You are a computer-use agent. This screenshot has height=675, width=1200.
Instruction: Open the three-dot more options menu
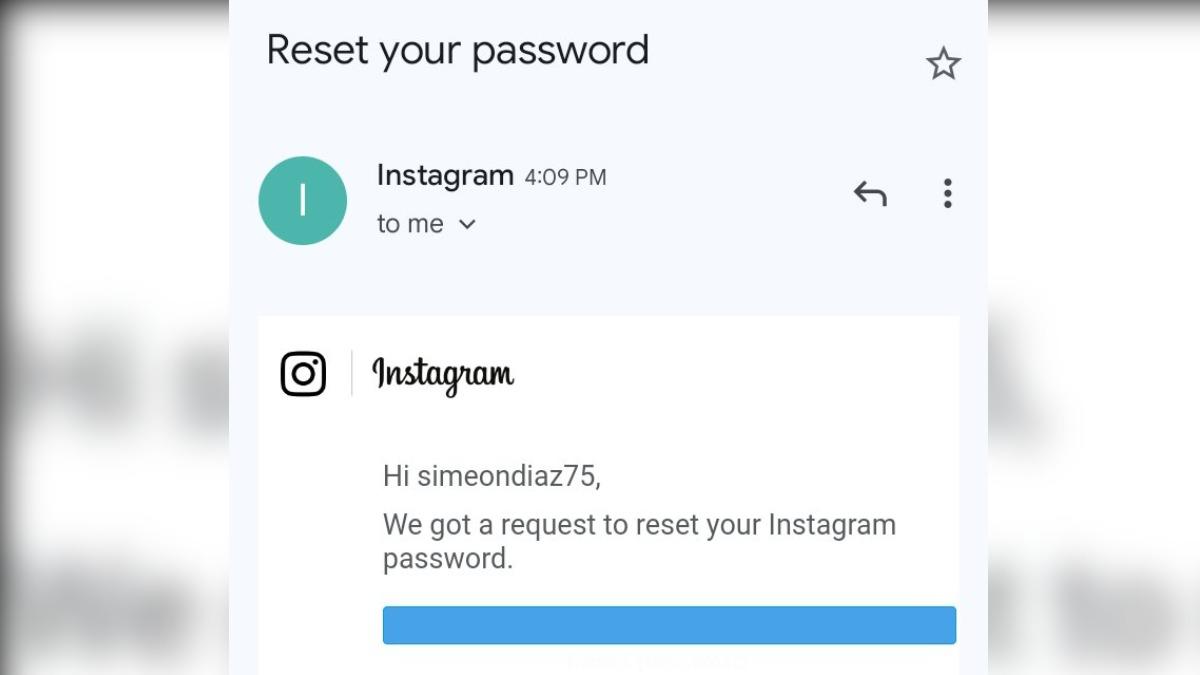[947, 193]
